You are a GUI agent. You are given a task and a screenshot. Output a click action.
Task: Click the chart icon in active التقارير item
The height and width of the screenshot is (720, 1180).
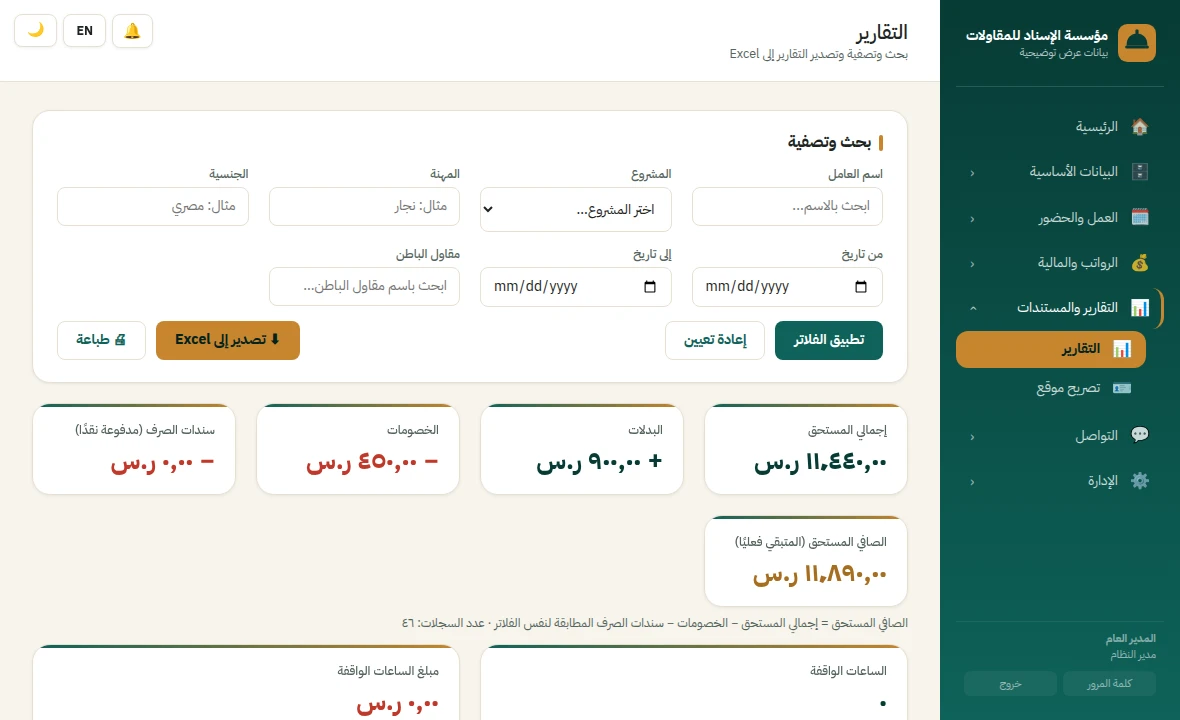pyautogui.click(x=1121, y=349)
